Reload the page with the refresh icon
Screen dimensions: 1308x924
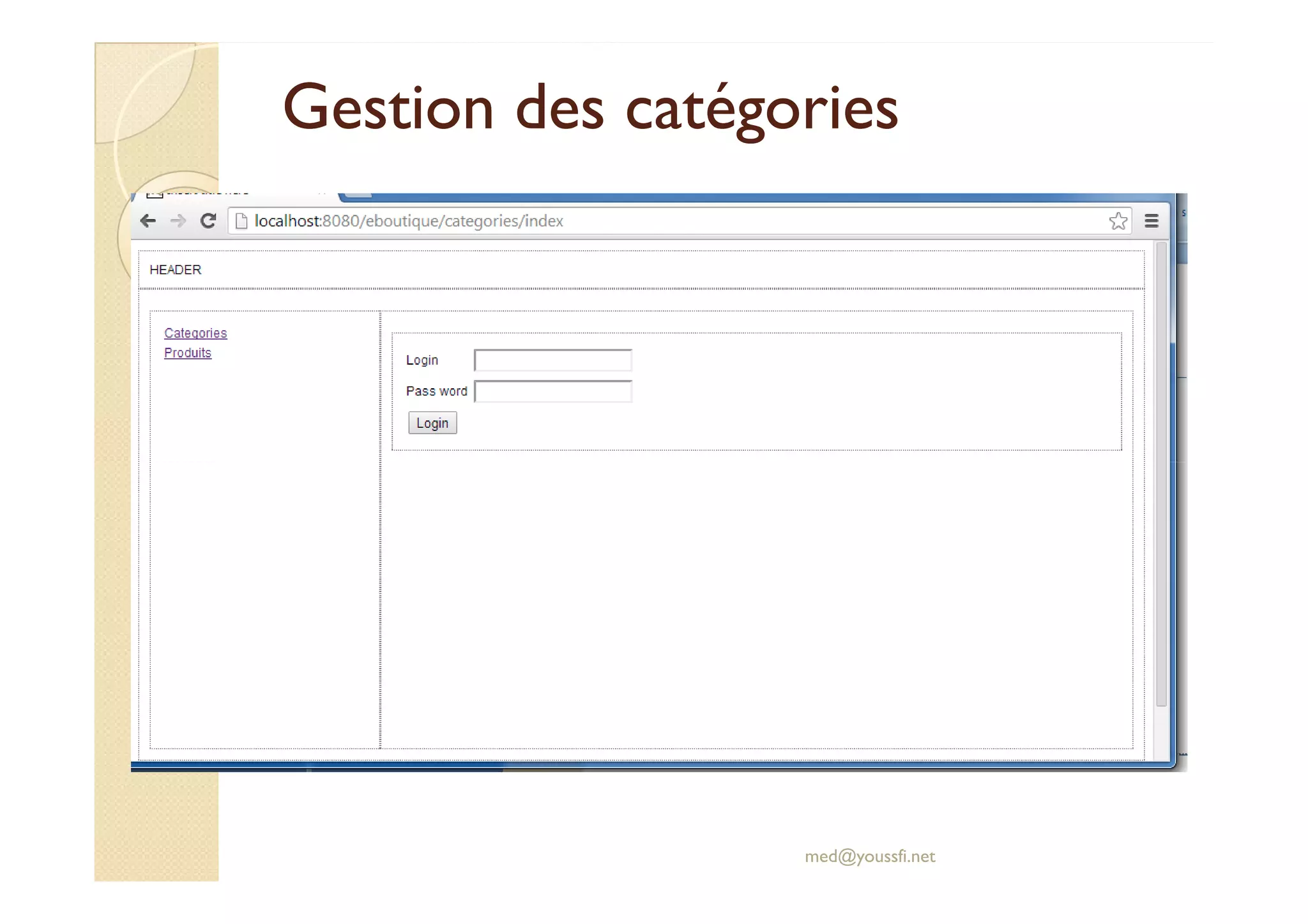click(208, 221)
